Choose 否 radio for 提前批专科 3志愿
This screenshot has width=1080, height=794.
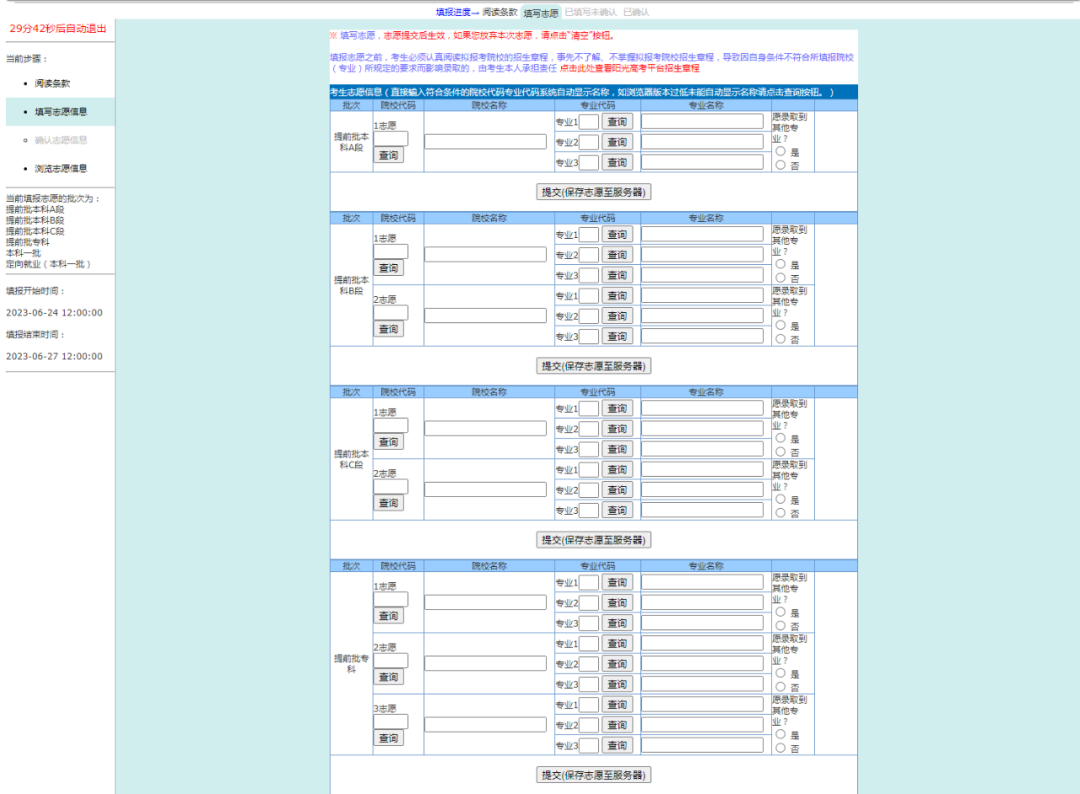coord(780,748)
